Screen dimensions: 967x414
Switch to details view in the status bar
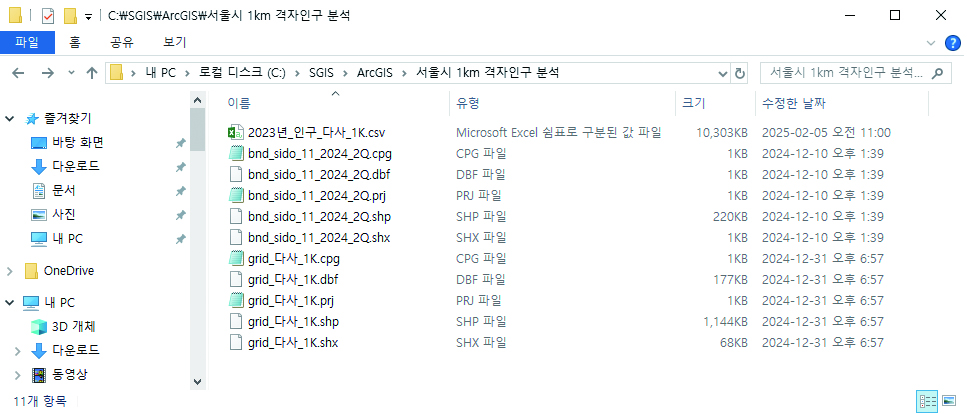click(x=926, y=401)
